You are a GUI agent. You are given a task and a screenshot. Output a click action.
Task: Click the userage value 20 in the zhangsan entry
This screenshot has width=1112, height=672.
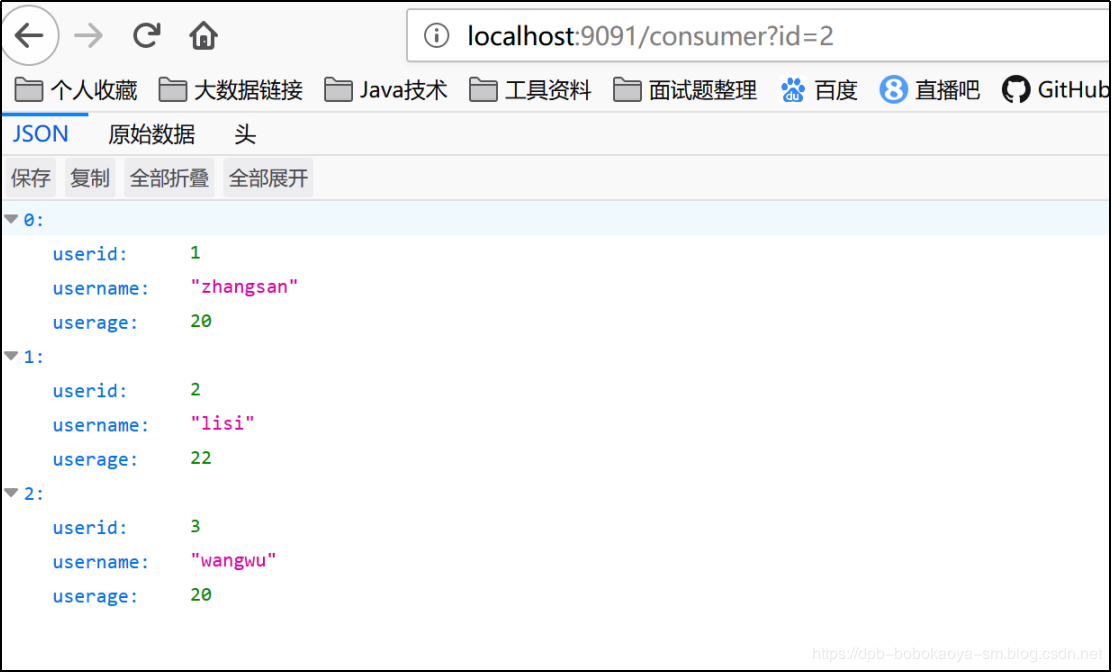pyautogui.click(x=201, y=321)
